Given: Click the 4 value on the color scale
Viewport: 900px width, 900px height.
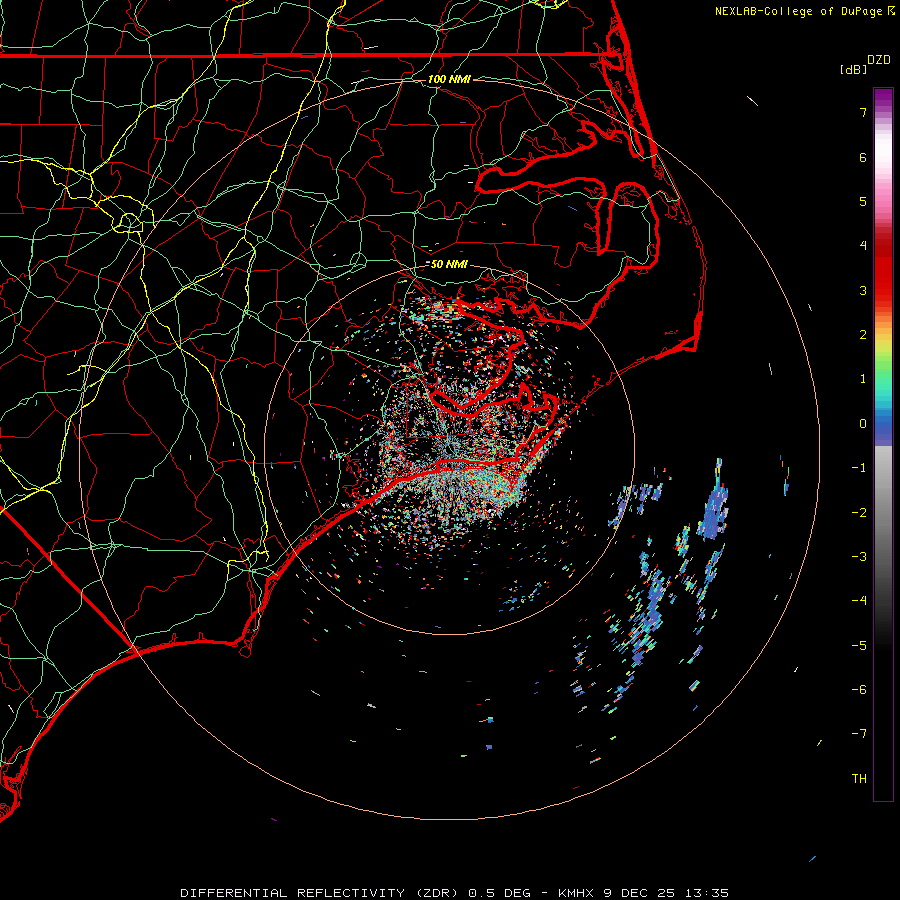Looking at the screenshot, I should coord(863,246).
